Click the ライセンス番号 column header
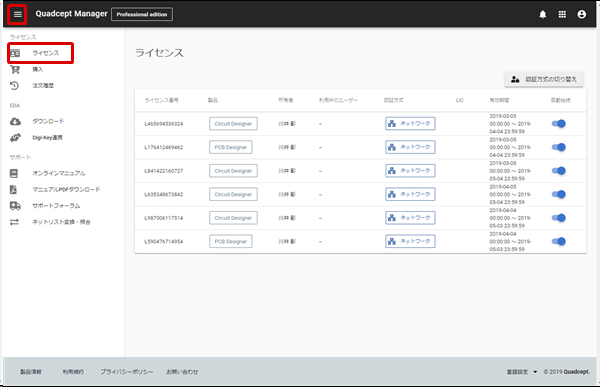Screen dimensions: 600x387 click(x=161, y=100)
